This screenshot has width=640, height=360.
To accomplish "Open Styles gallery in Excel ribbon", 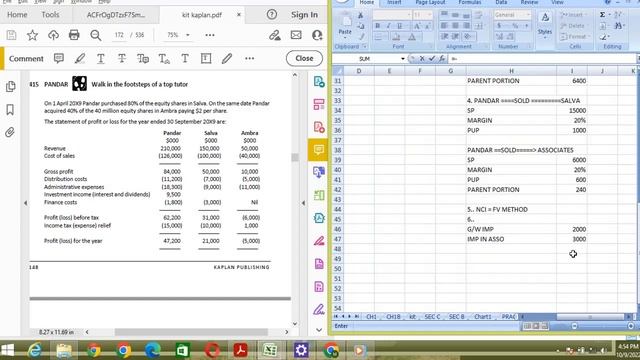I will click(545, 24).
